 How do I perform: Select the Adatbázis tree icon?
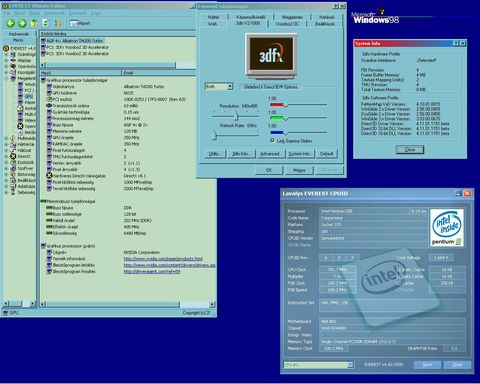coord(13,186)
